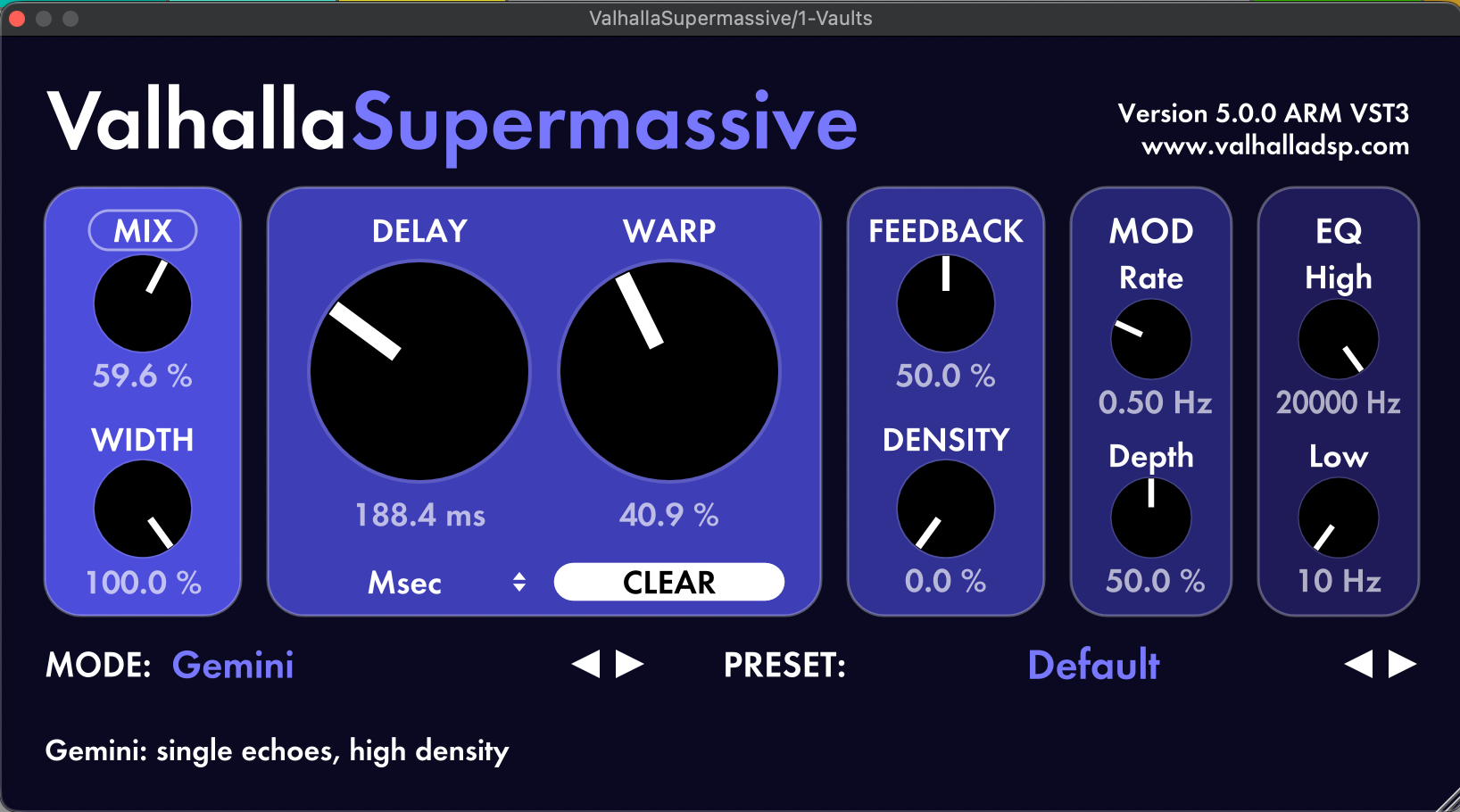Go to next mode with right arrow
Image resolution: width=1460 pixels, height=812 pixels.
(630, 664)
